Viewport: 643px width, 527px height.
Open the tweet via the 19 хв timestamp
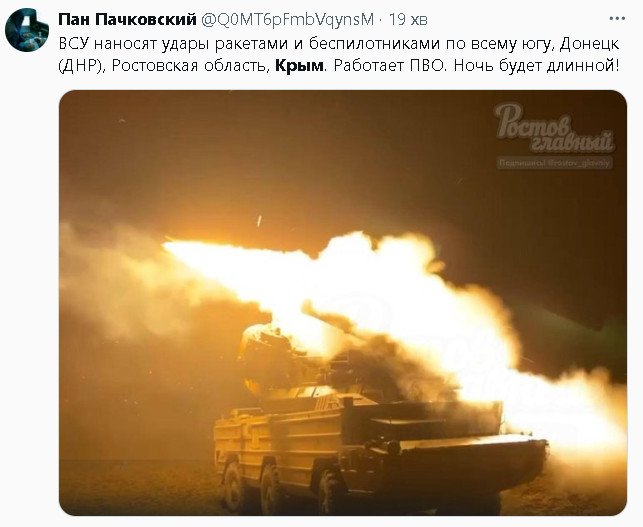pyautogui.click(x=407, y=19)
